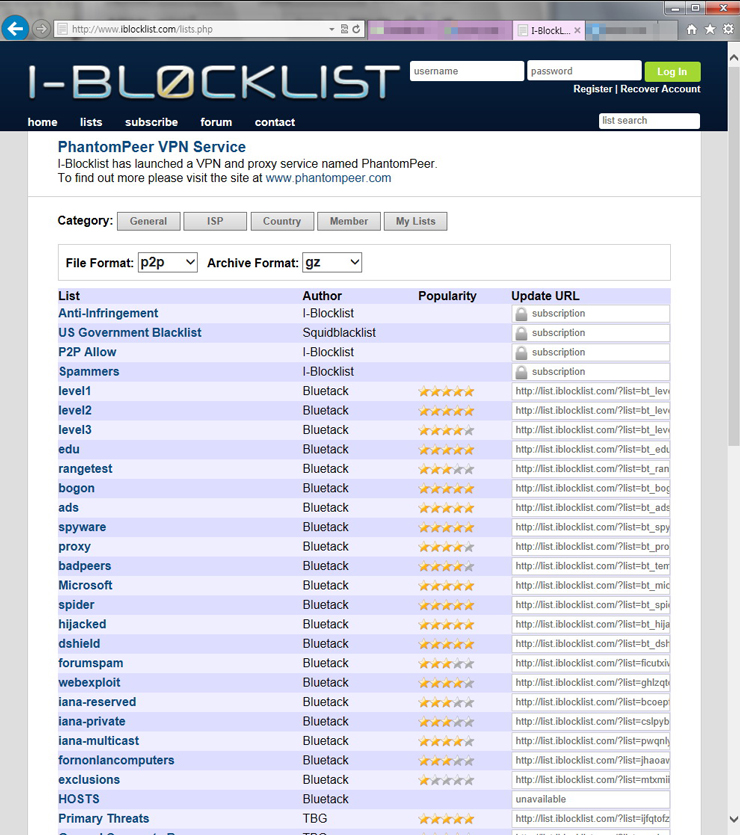This screenshot has width=740, height=835.
Task: Click the compatibility view icon in address bar
Action: pos(344,29)
